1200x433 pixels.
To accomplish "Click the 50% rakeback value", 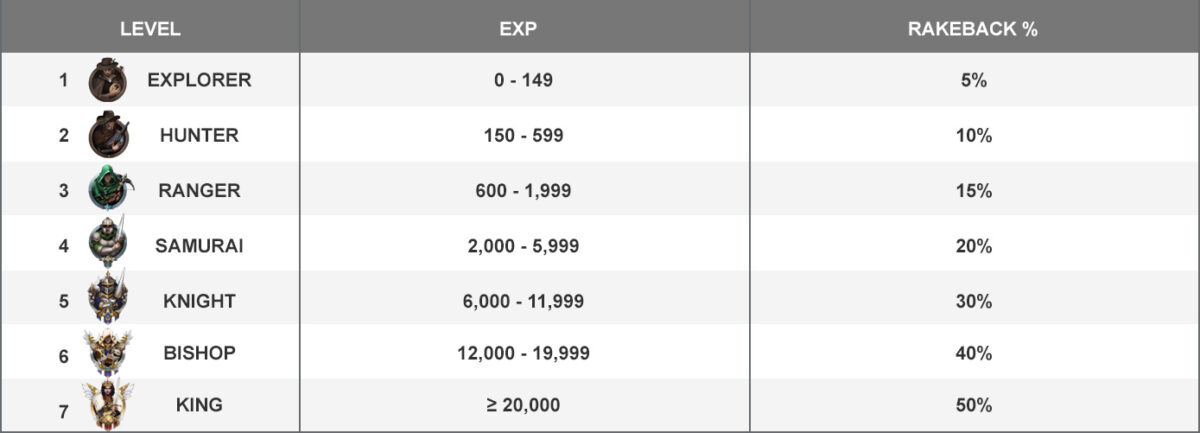I will (973, 405).
